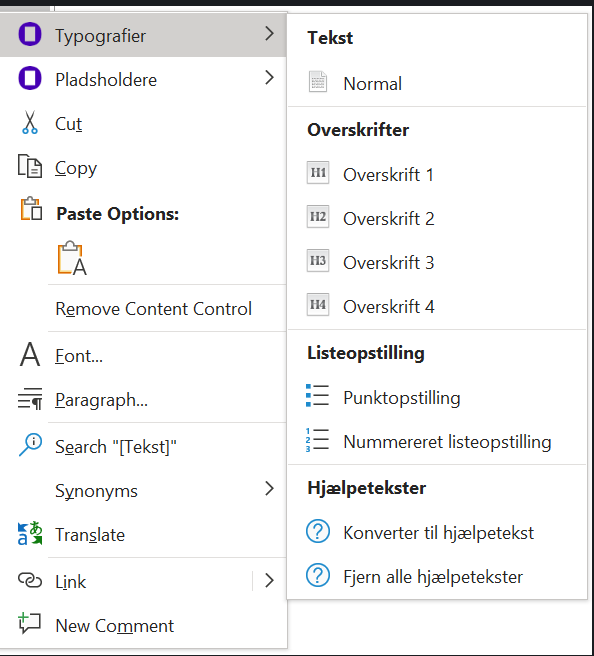
Task: Click the scissors Cut icon
Action: pos(30,123)
